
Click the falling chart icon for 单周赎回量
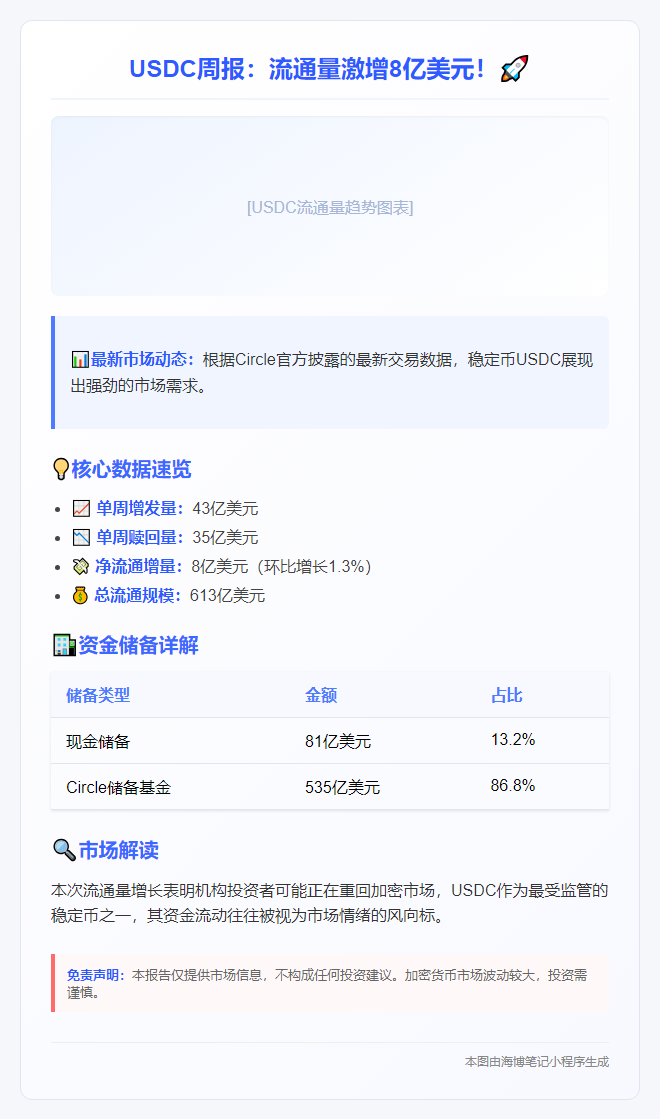[81, 537]
